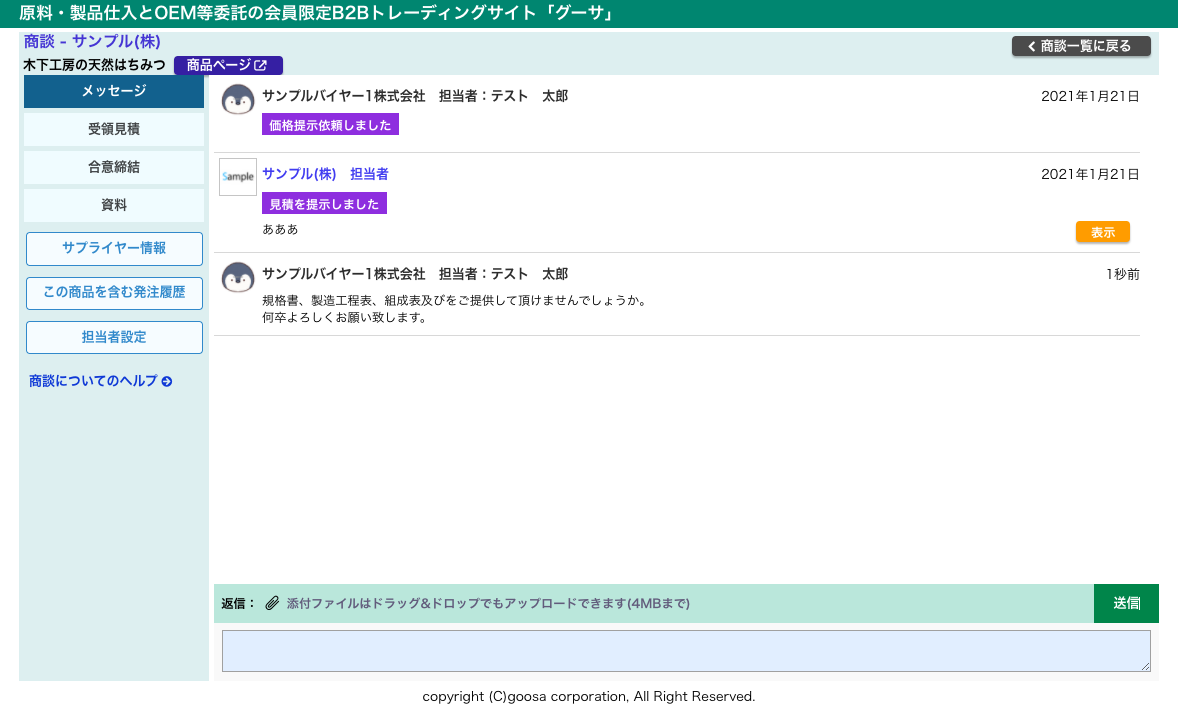Click into the reply message text area
The image size is (1178, 709).
(x=686, y=651)
